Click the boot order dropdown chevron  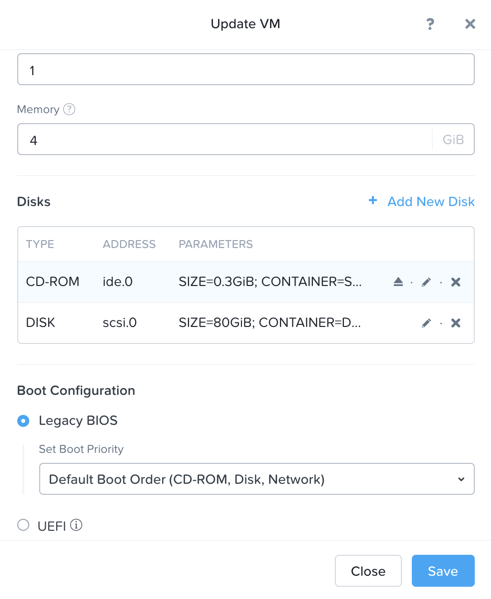pyautogui.click(x=461, y=479)
